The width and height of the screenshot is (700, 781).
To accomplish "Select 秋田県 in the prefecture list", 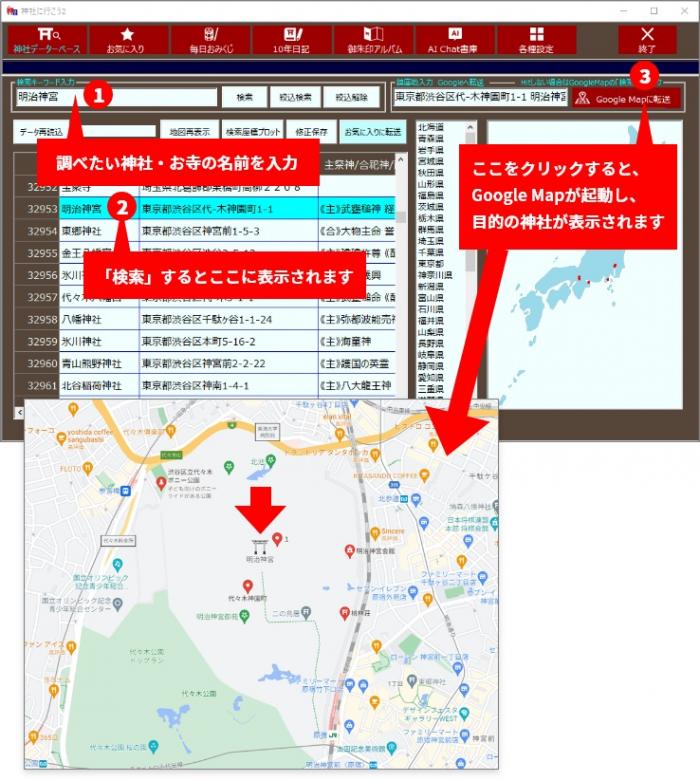I will click(430, 172).
